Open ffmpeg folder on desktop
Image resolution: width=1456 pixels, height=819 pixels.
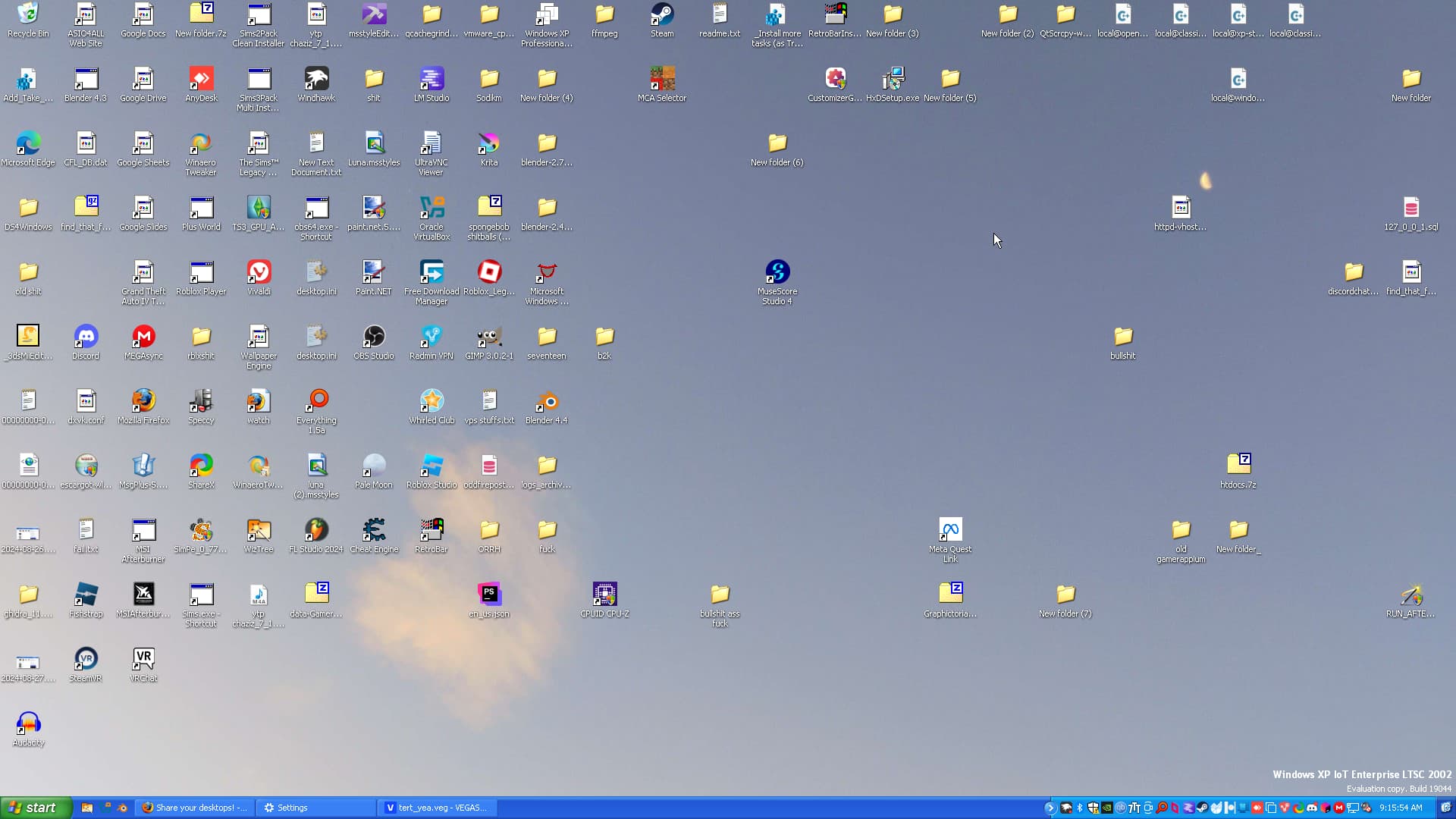(604, 20)
